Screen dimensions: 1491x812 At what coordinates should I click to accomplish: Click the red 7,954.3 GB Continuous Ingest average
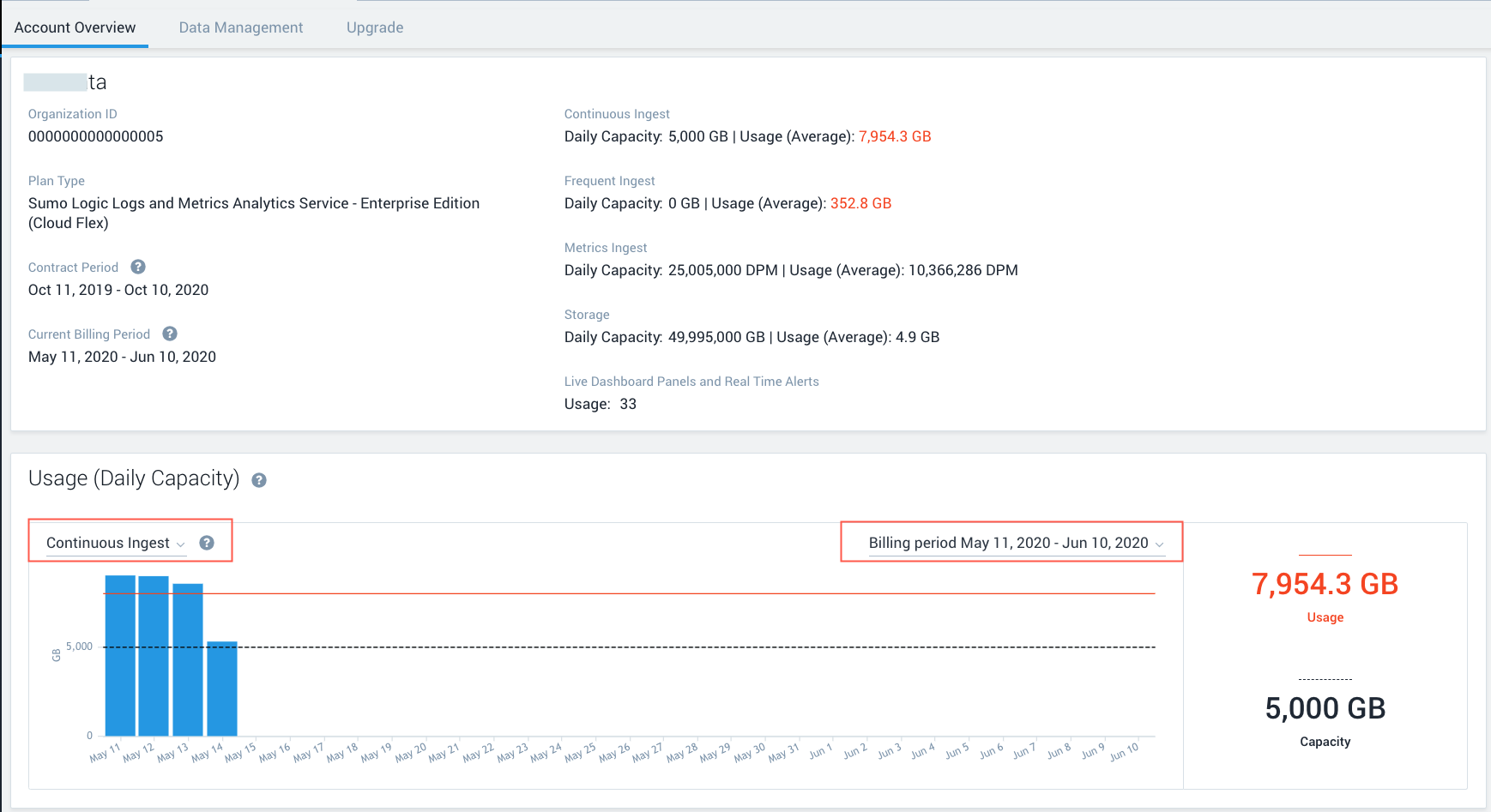tap(895, 135)
